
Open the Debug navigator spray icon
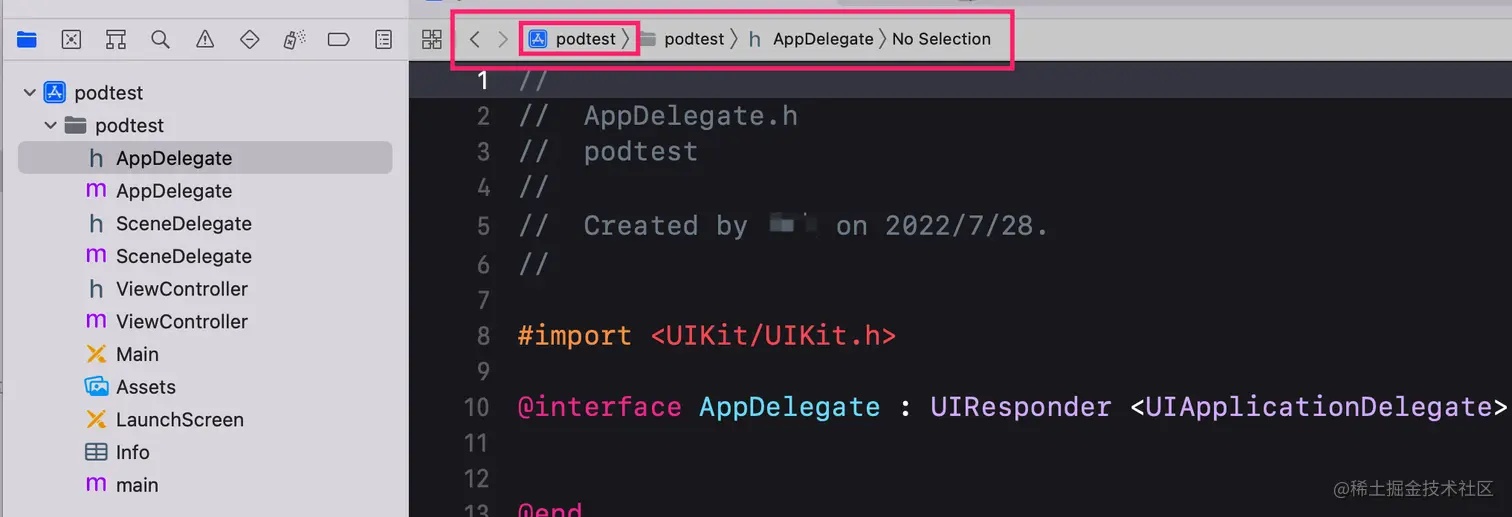294,40
